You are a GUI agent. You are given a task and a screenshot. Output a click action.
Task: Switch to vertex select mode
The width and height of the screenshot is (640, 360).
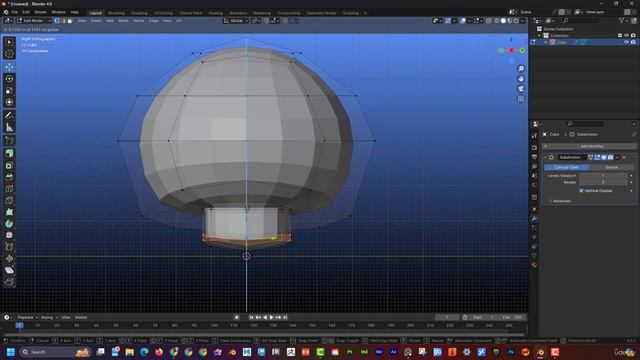(x=57, y=20)
